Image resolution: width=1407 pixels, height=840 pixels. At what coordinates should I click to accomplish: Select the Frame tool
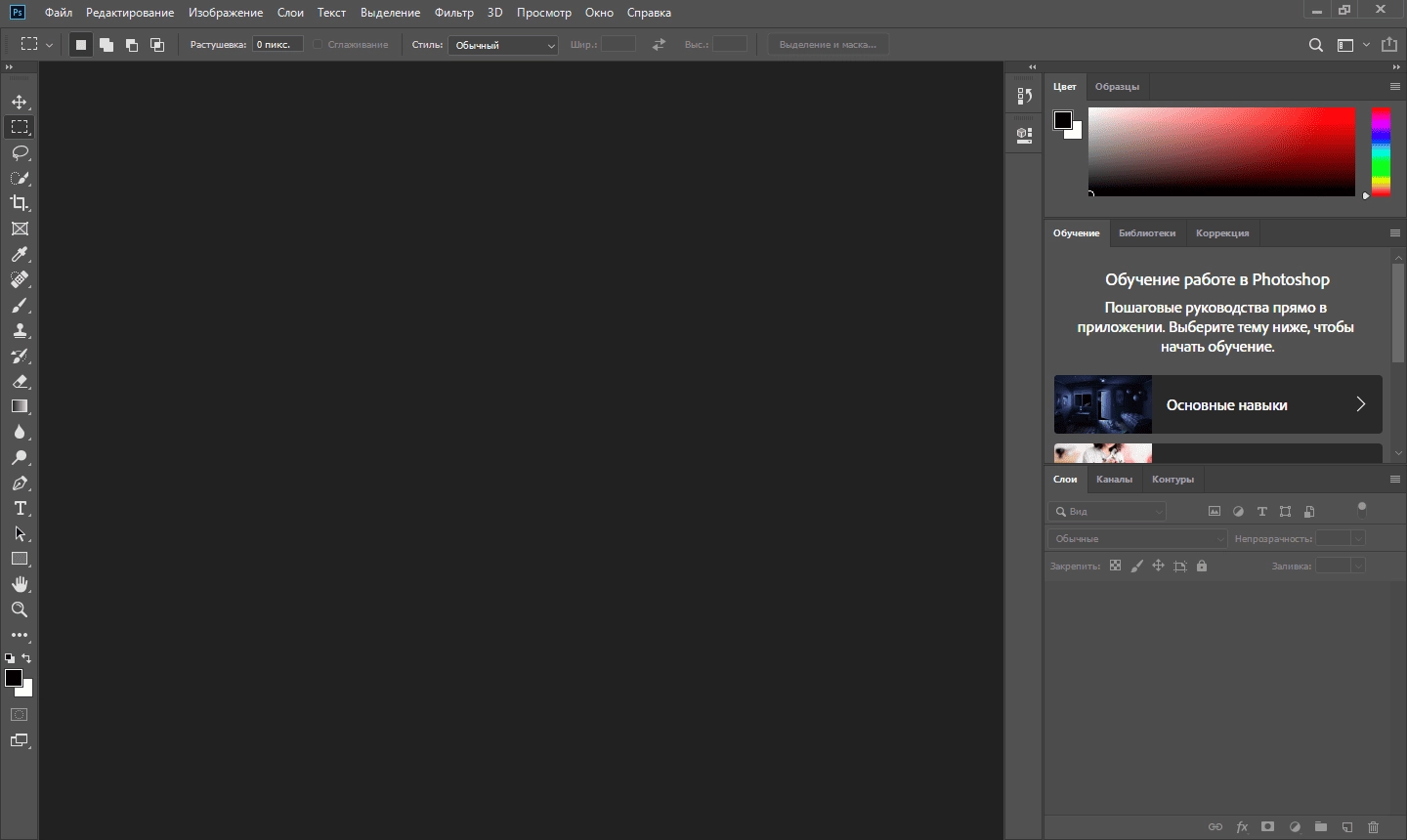pos(20,230)
